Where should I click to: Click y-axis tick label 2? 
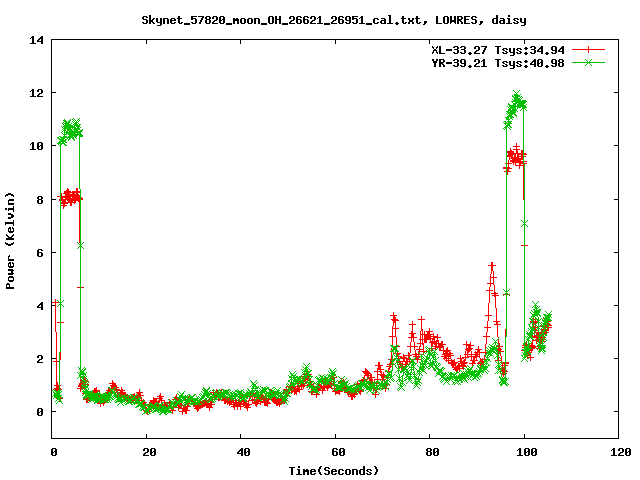[40, 359]
